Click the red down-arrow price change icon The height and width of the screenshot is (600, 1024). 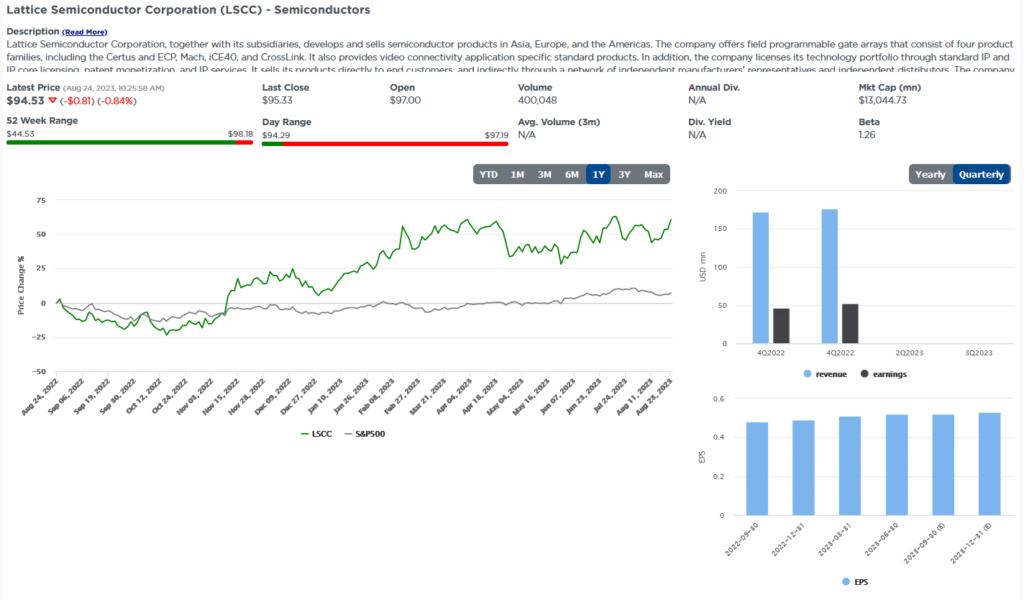pyautogui.click(x=53, y=101)
